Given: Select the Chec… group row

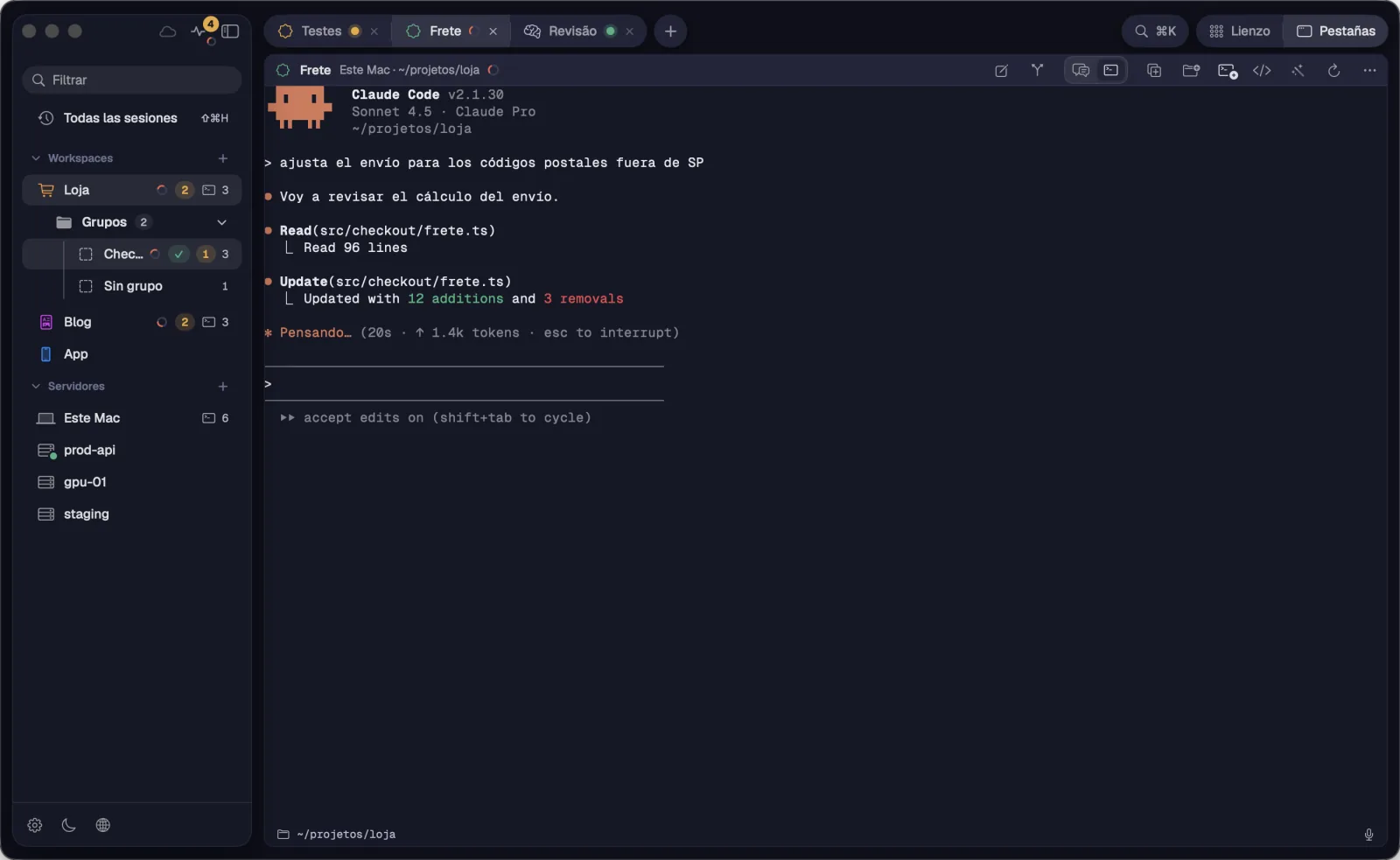Looking at the screenshot, I should coord(132,254).
